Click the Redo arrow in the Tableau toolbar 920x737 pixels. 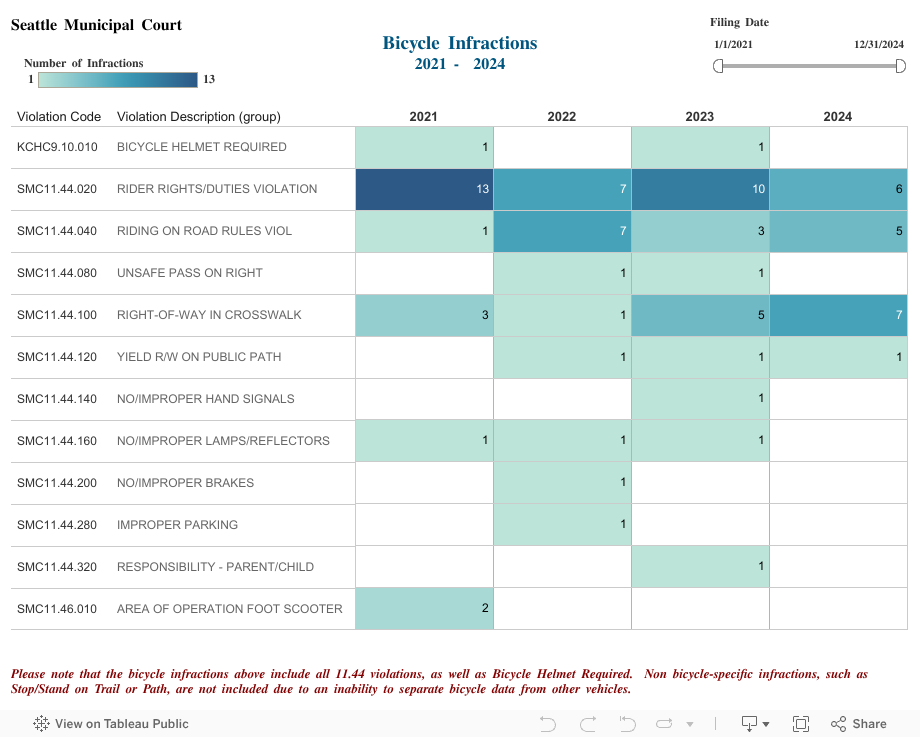coord(587,722)
